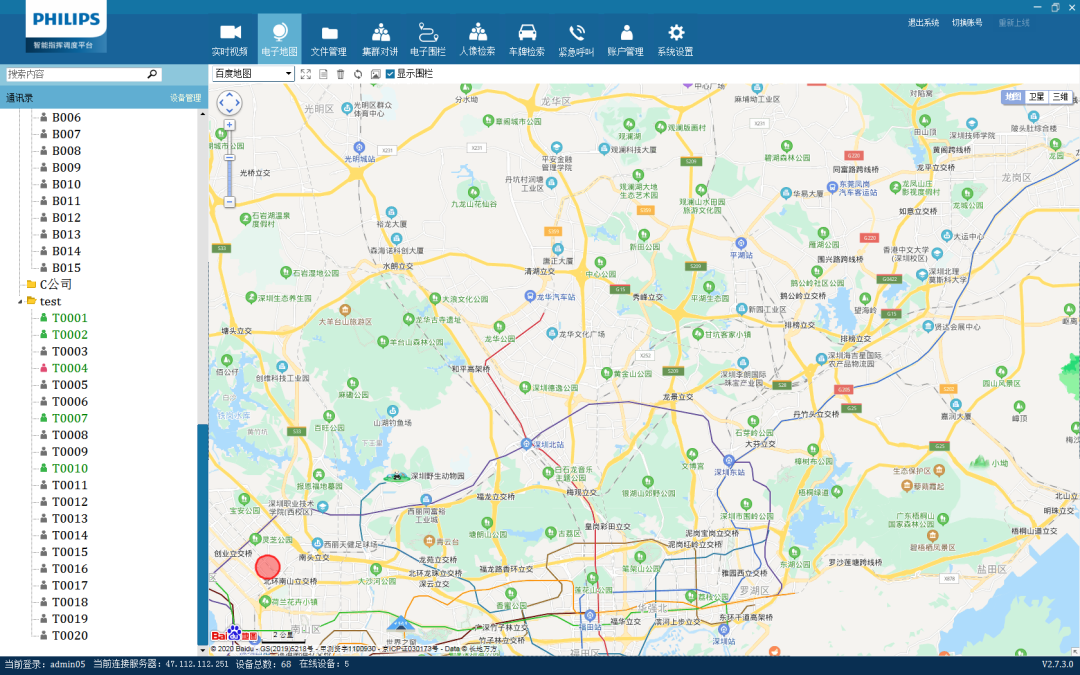Select the 电子地图 map module
The width and height of the screenshot is (1080, 675).
point(279,40)
